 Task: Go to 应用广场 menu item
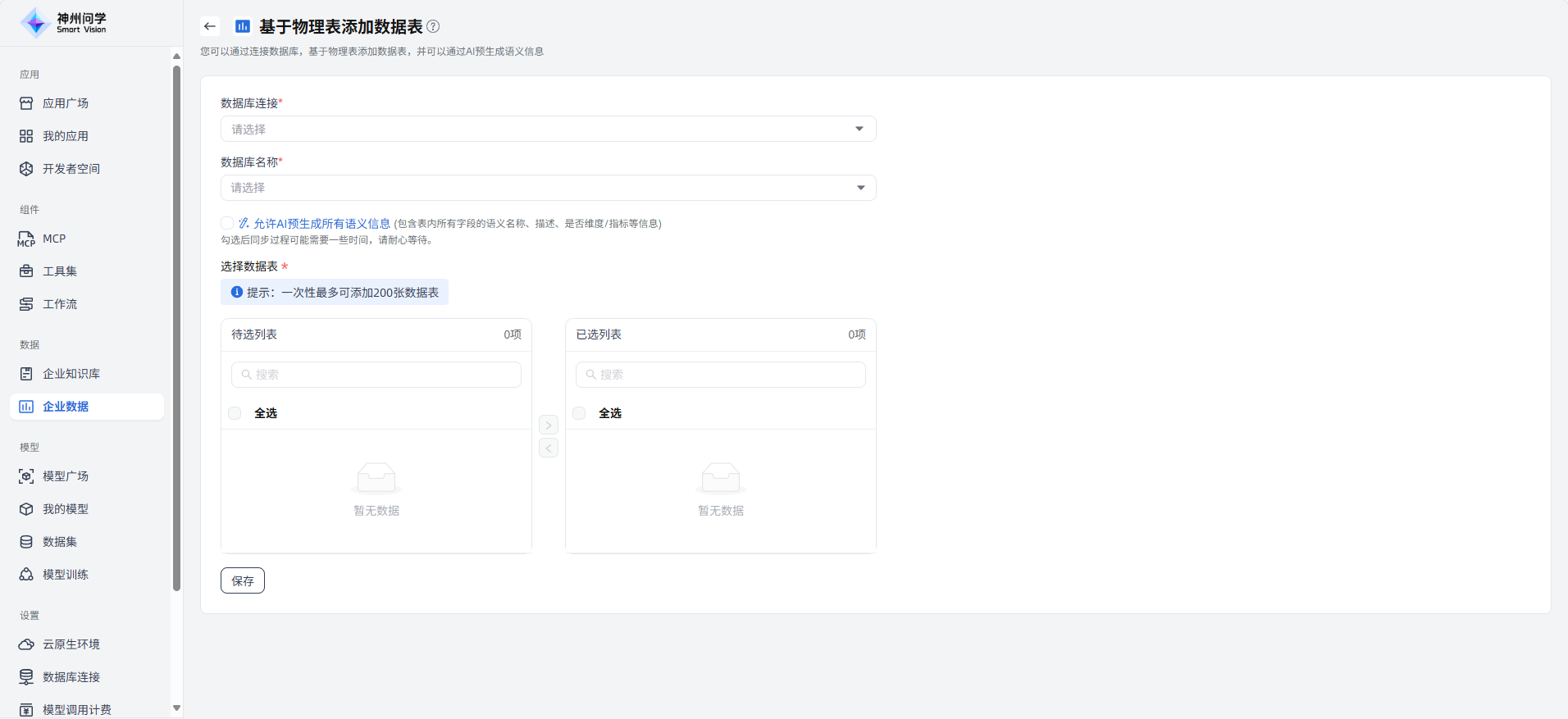66,103
